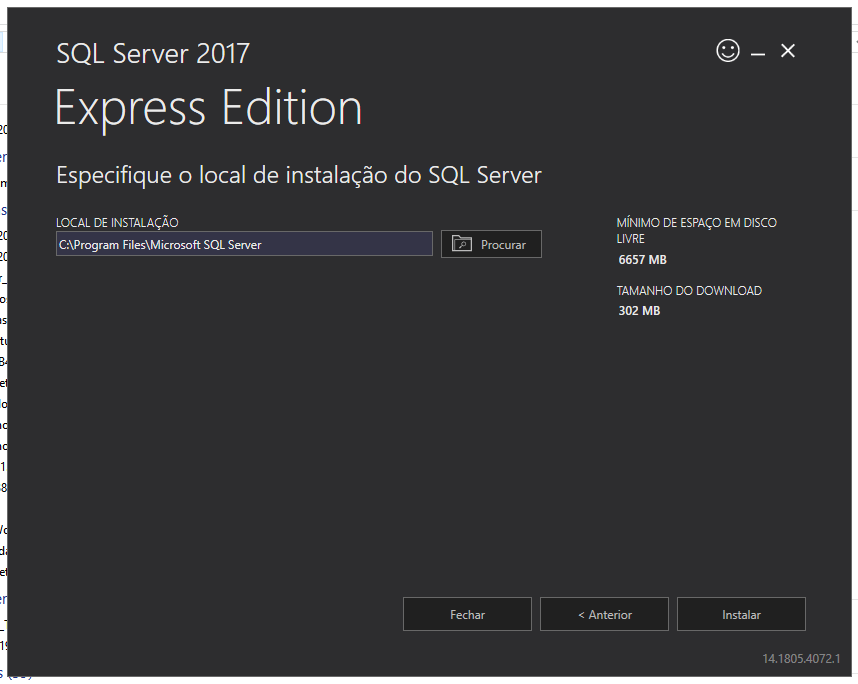Click the TAMANHO DO DOWNLOAD label

(x=689, y=291)
